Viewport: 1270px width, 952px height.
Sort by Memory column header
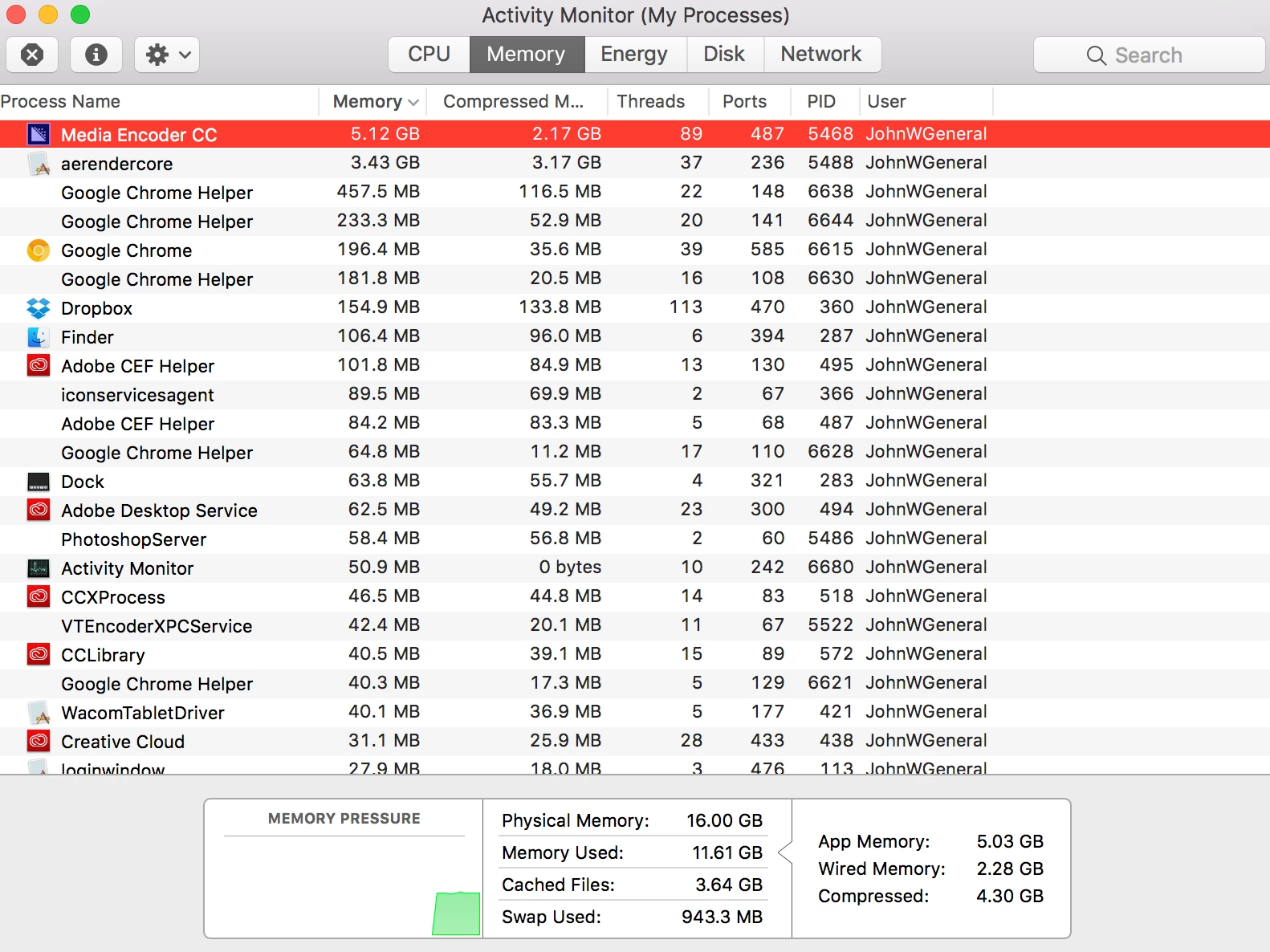[373, 101]
